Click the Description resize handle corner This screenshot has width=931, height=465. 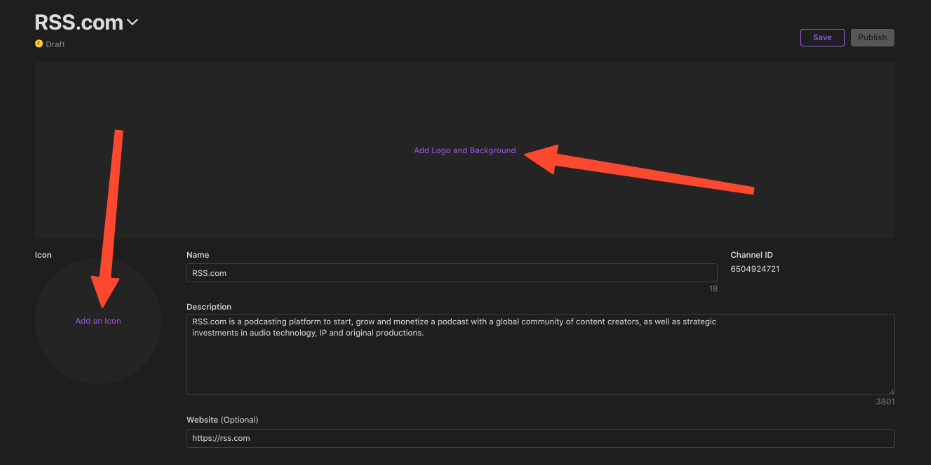pos(891,391)
